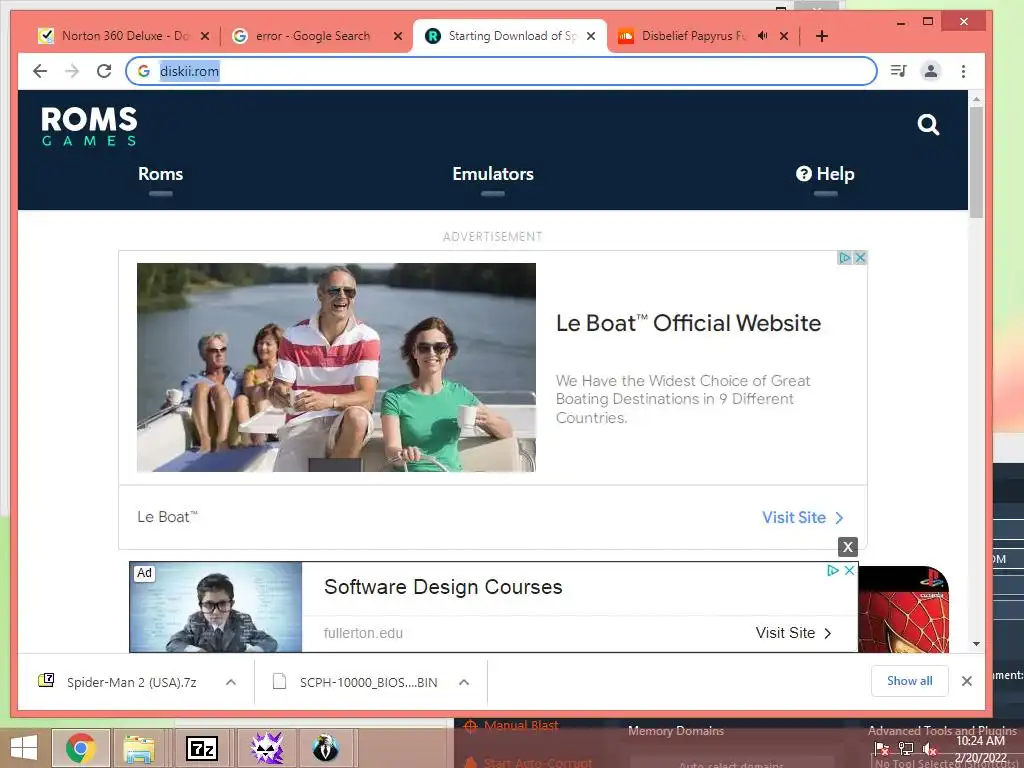1024x768 pixels.
Task: Open the Emulators navigation menu
Action: tap(492, 174)
